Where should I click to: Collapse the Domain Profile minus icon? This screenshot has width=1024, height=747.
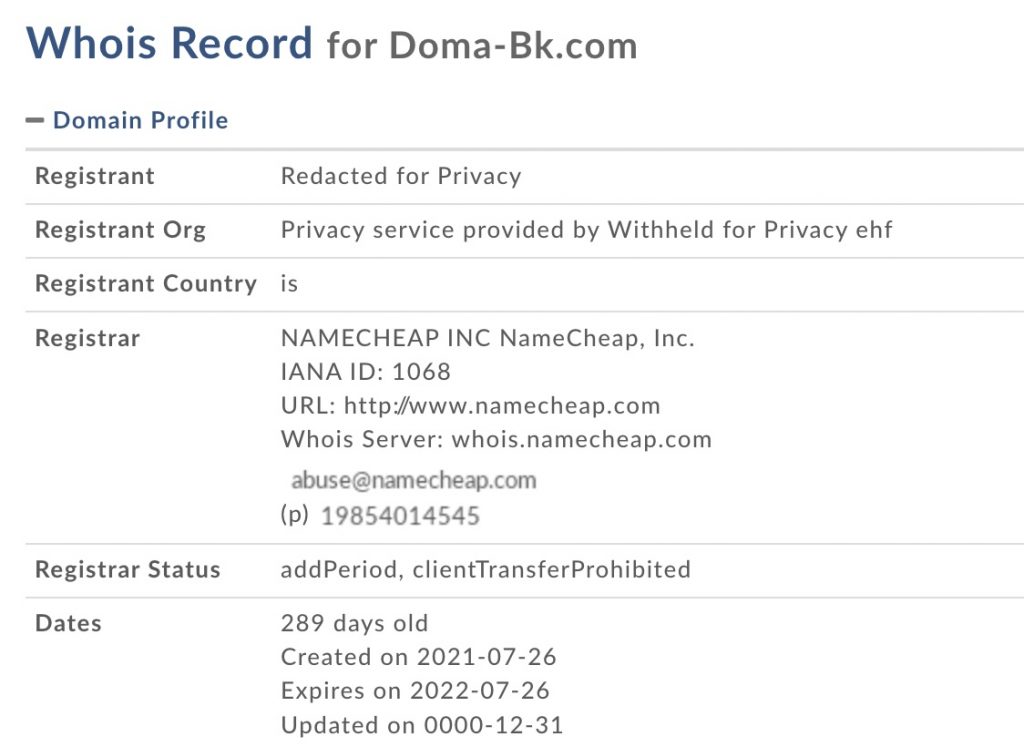point(35,121)
